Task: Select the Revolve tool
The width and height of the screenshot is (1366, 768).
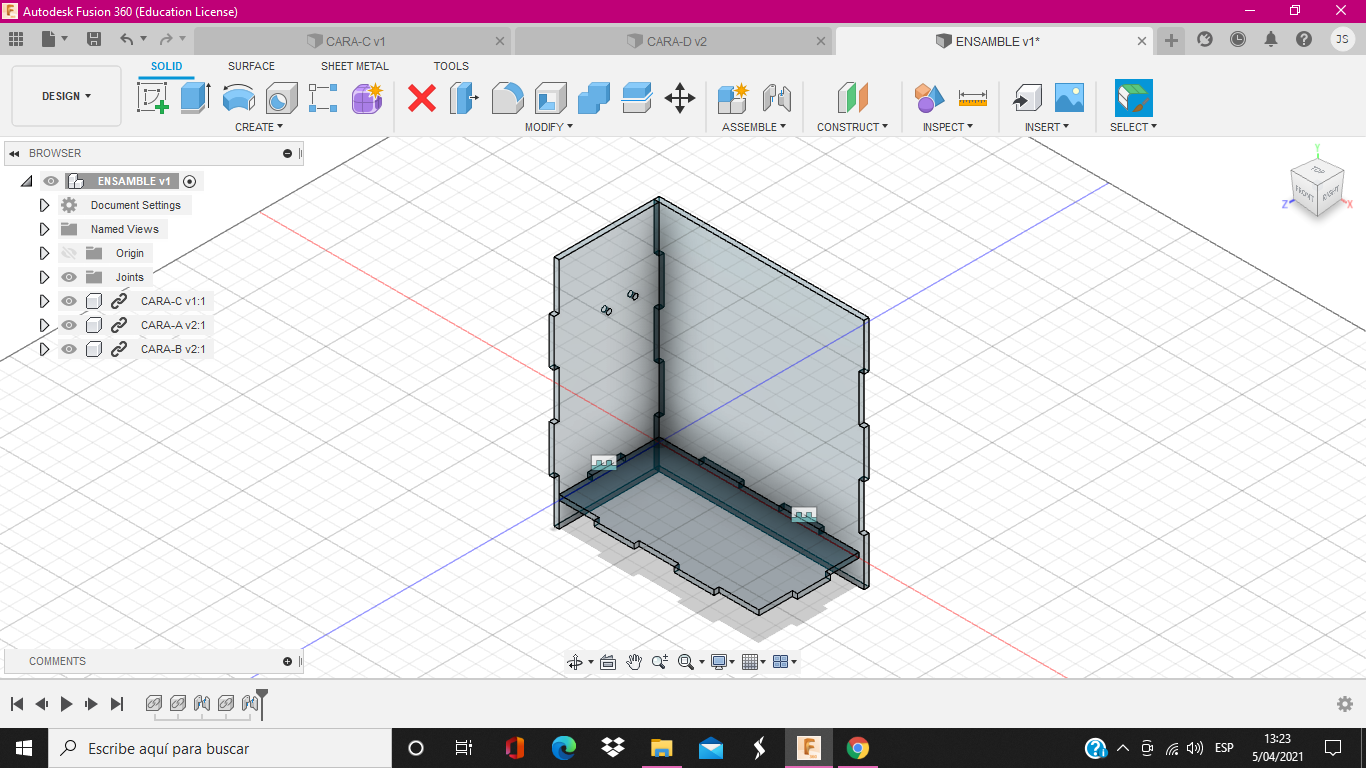Action: tap(238, 98)
